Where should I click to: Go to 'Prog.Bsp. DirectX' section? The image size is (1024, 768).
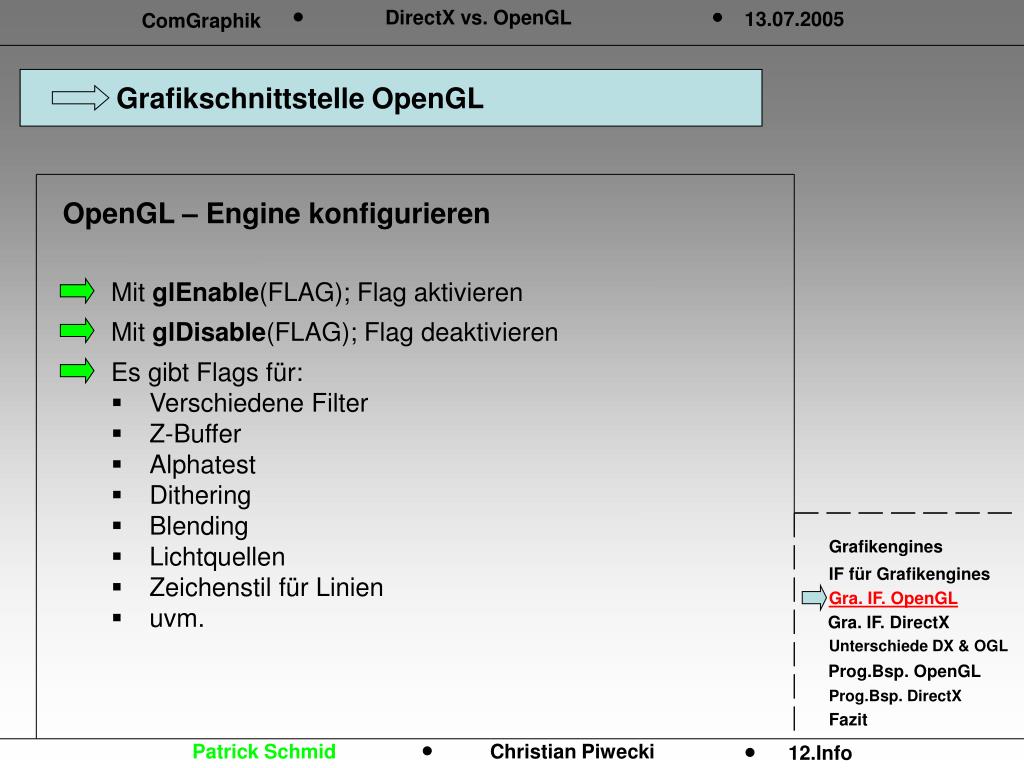coord(895,696)
